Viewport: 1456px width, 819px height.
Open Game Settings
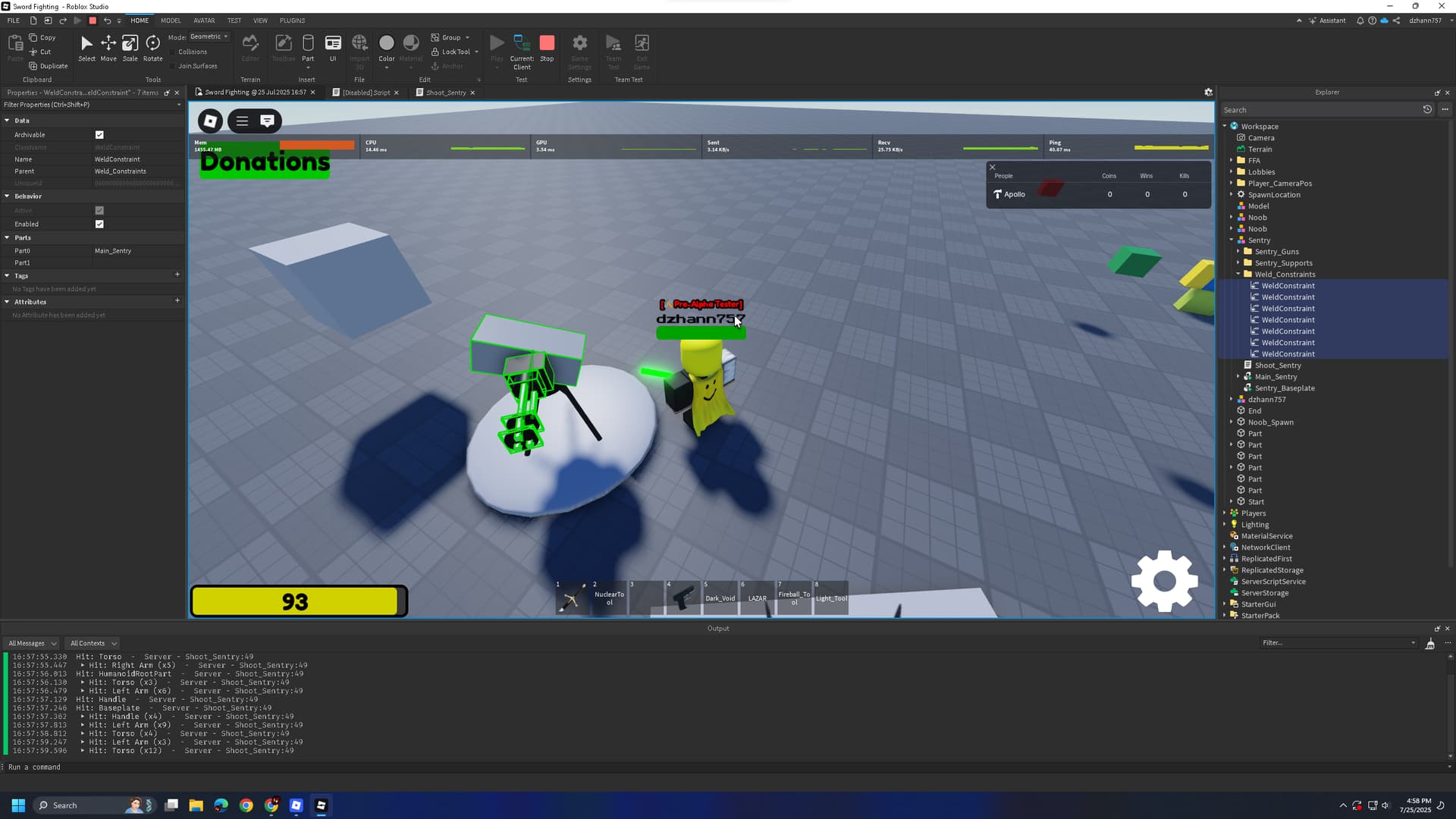pos(579,47)
